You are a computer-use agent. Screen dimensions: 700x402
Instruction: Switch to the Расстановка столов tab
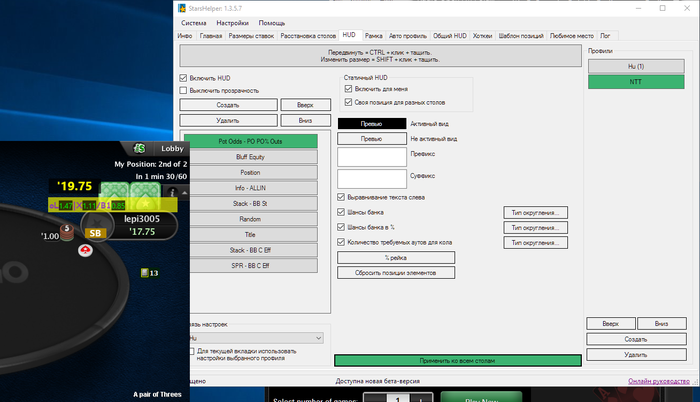pos(308,36)
